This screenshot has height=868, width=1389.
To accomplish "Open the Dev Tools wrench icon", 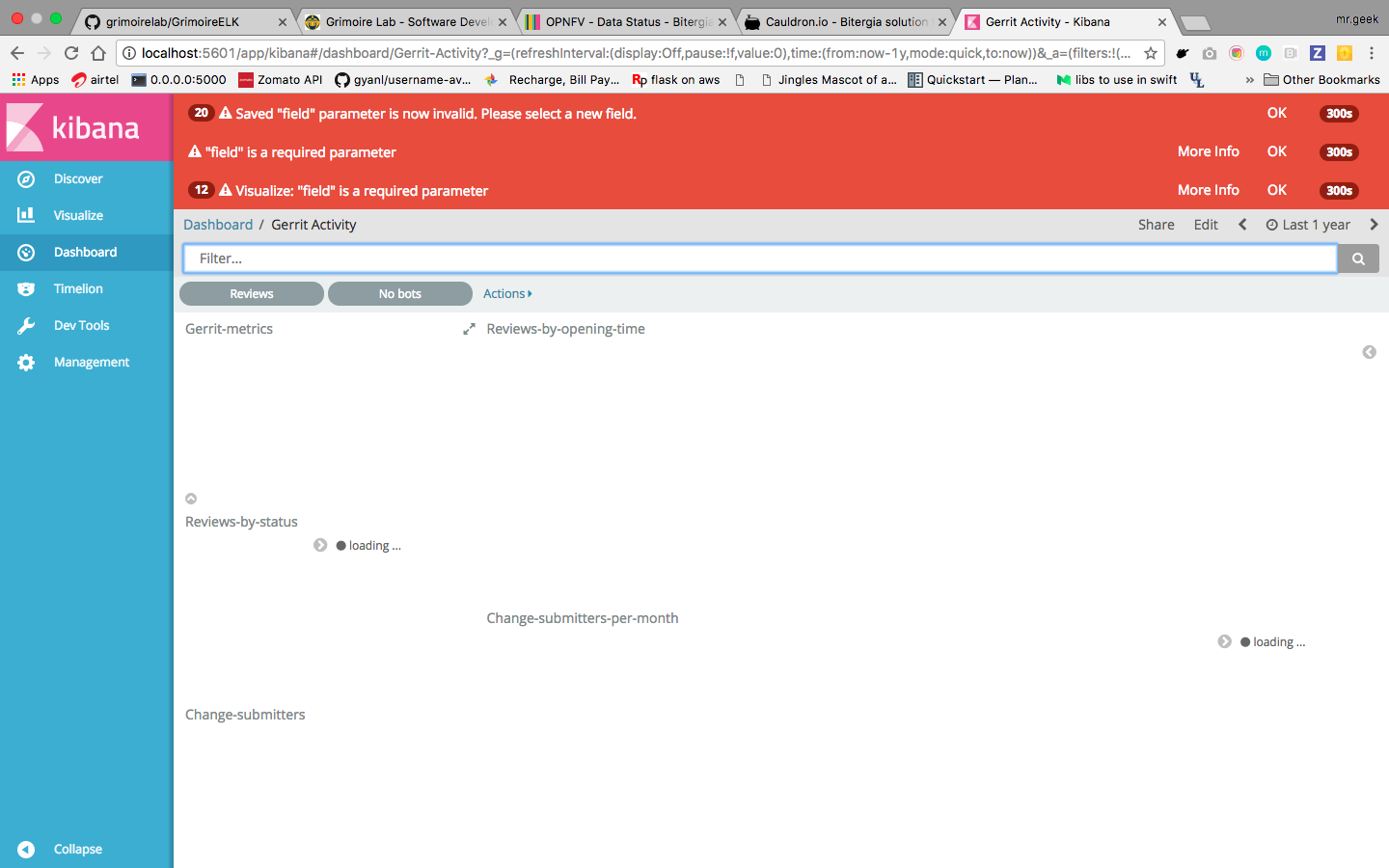I will (x=26, y=326).
